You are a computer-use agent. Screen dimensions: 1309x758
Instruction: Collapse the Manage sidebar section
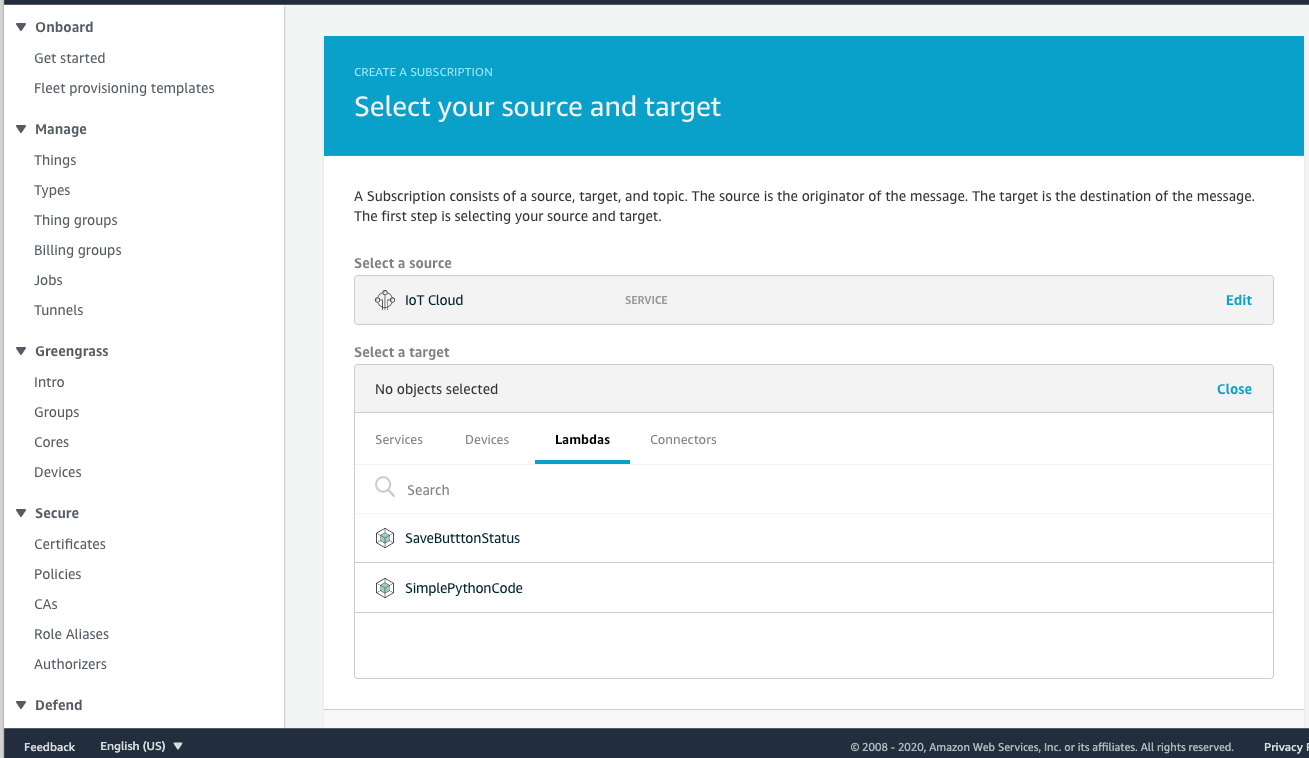(x=21, y=129)
